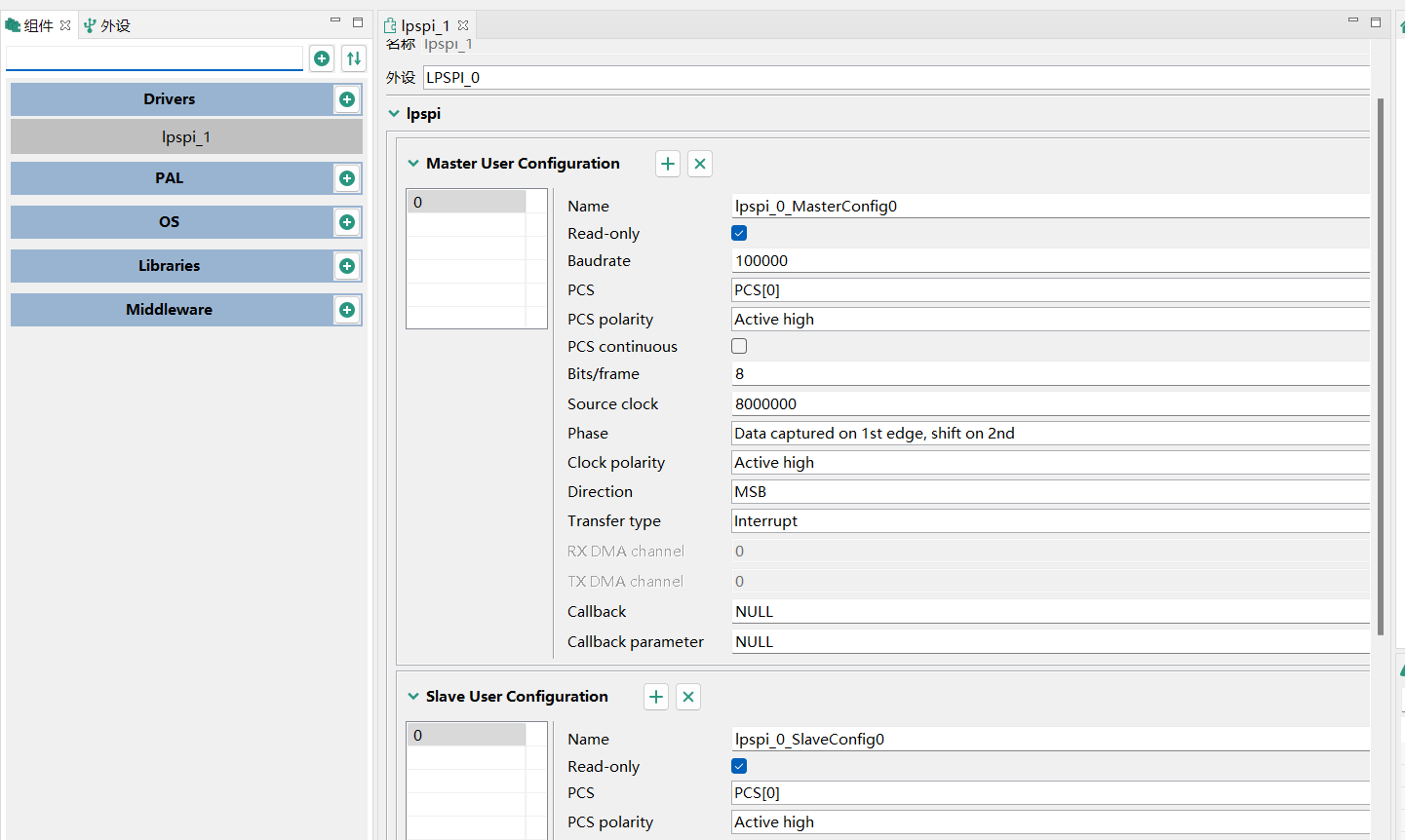The height and width of the screenshot is (840, 1405).
Task: Click Slave Name field lpspi_0_SlaveConfig0
Action: (x=1051, y=740)
